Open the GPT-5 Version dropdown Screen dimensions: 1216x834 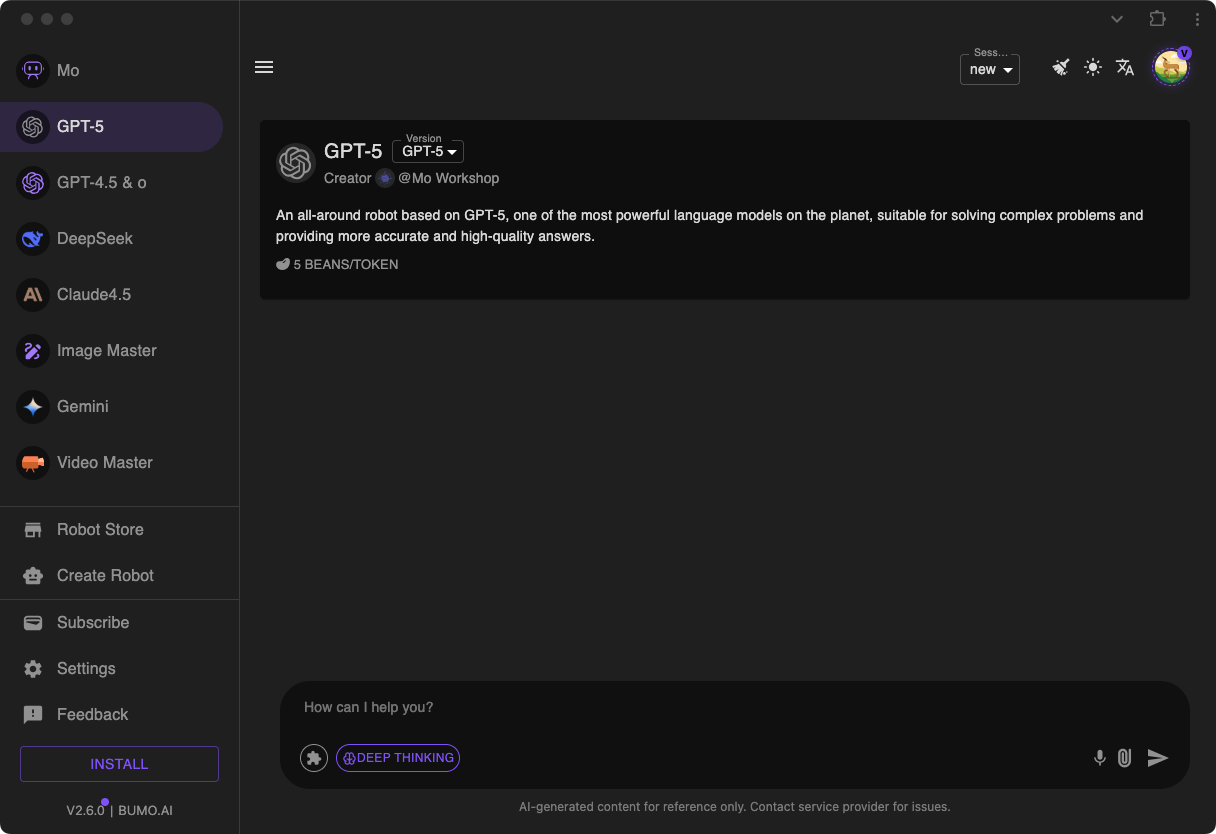pos(427,151)
